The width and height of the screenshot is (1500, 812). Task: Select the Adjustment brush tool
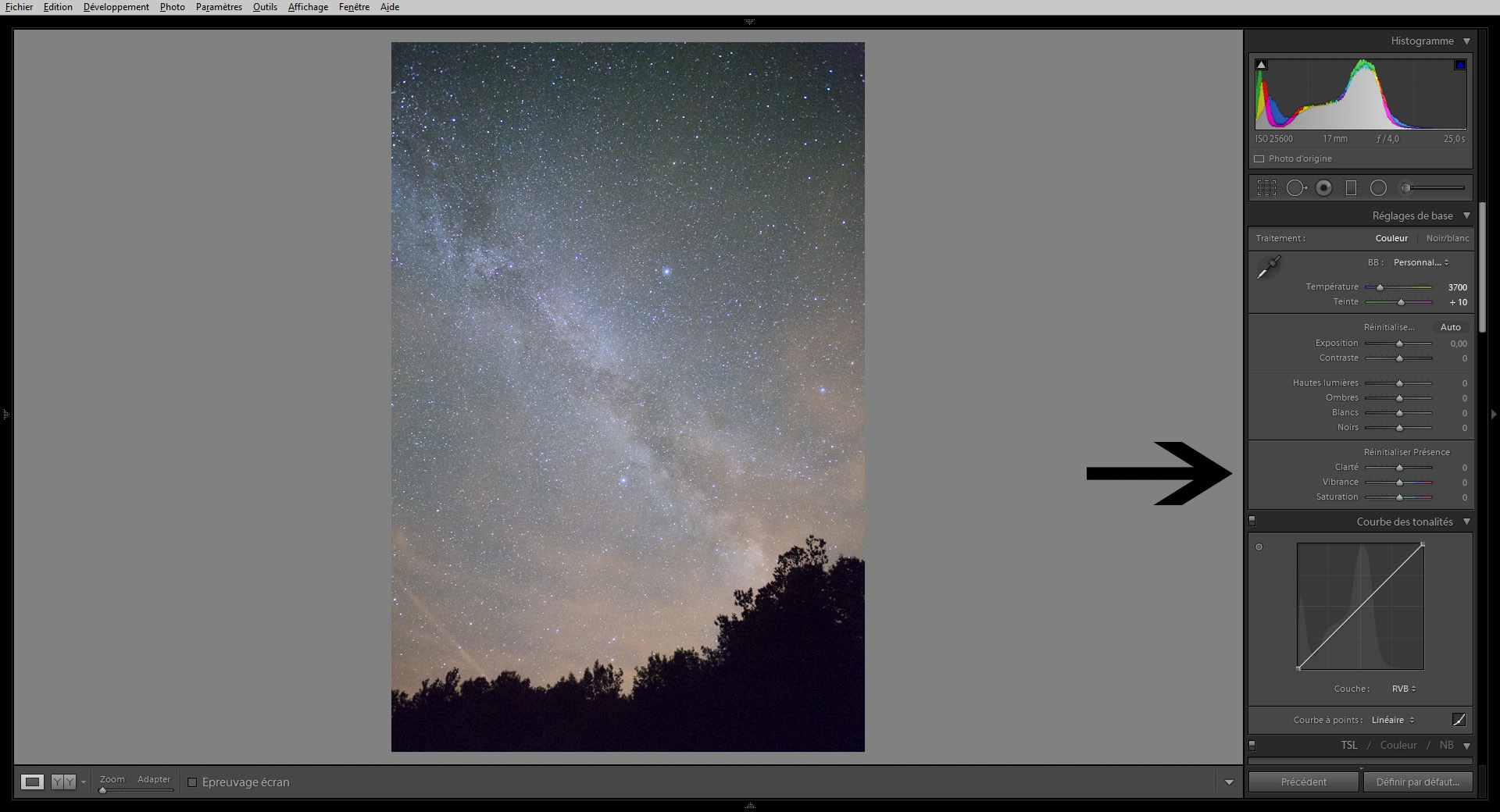(1433, 188)
